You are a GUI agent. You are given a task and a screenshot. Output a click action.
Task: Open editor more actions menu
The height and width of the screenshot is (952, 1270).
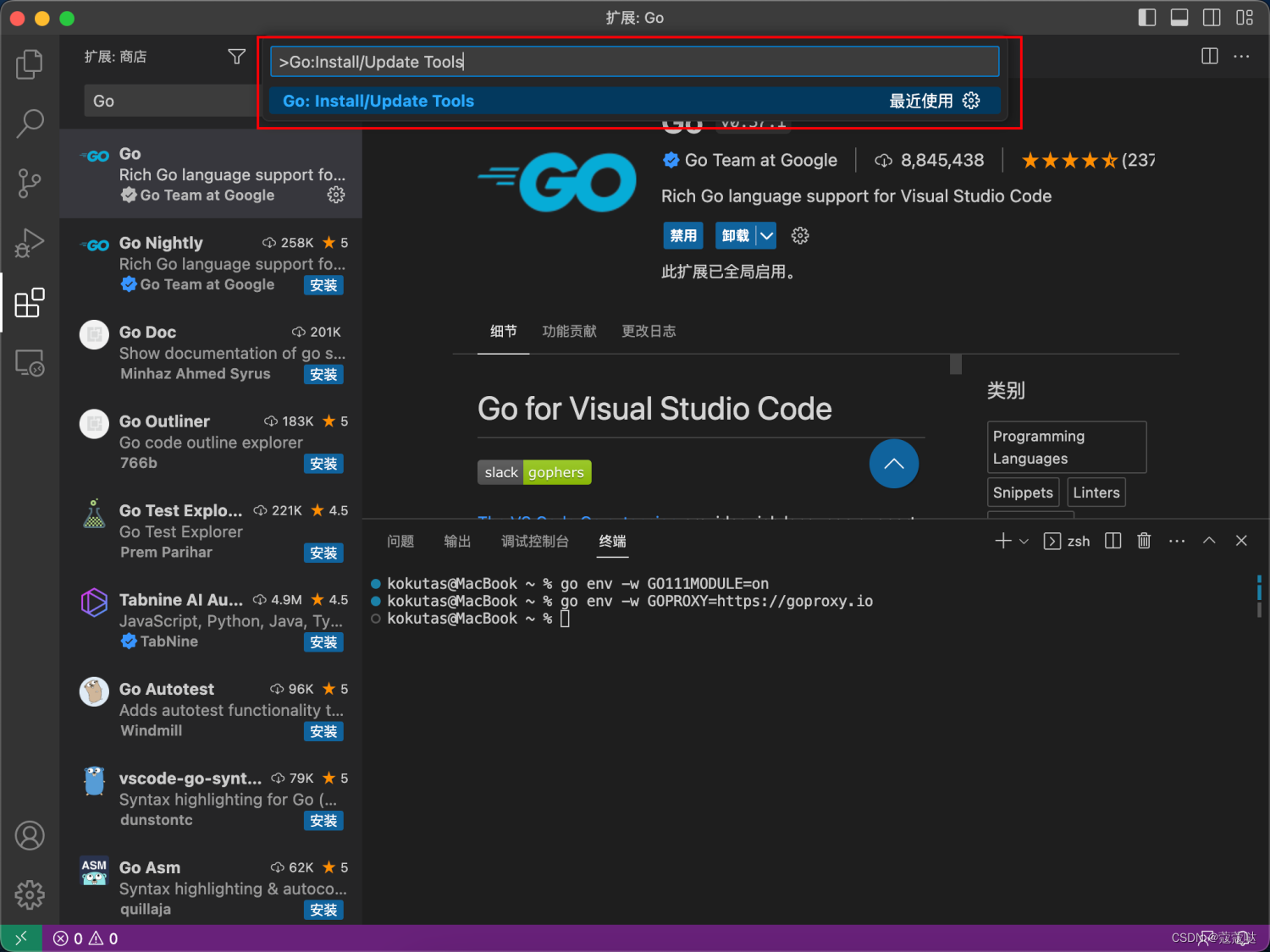[1241, 56]
